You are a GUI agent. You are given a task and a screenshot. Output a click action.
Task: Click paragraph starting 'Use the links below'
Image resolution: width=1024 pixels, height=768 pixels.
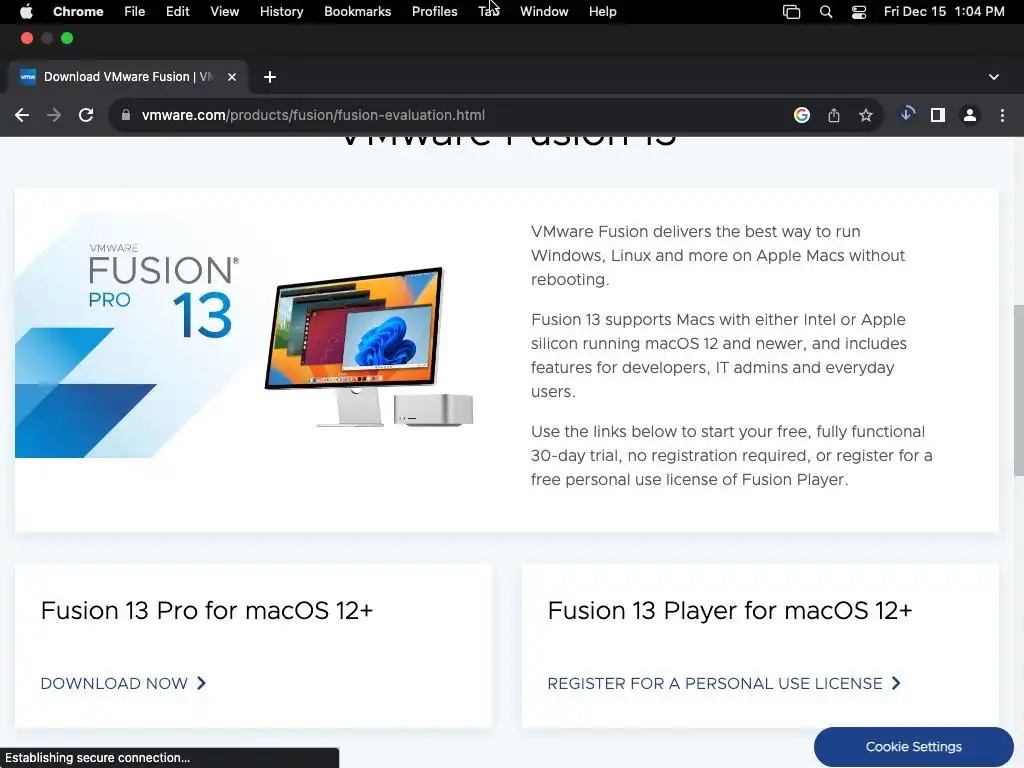pyautogui.click(x=731, y=455)
